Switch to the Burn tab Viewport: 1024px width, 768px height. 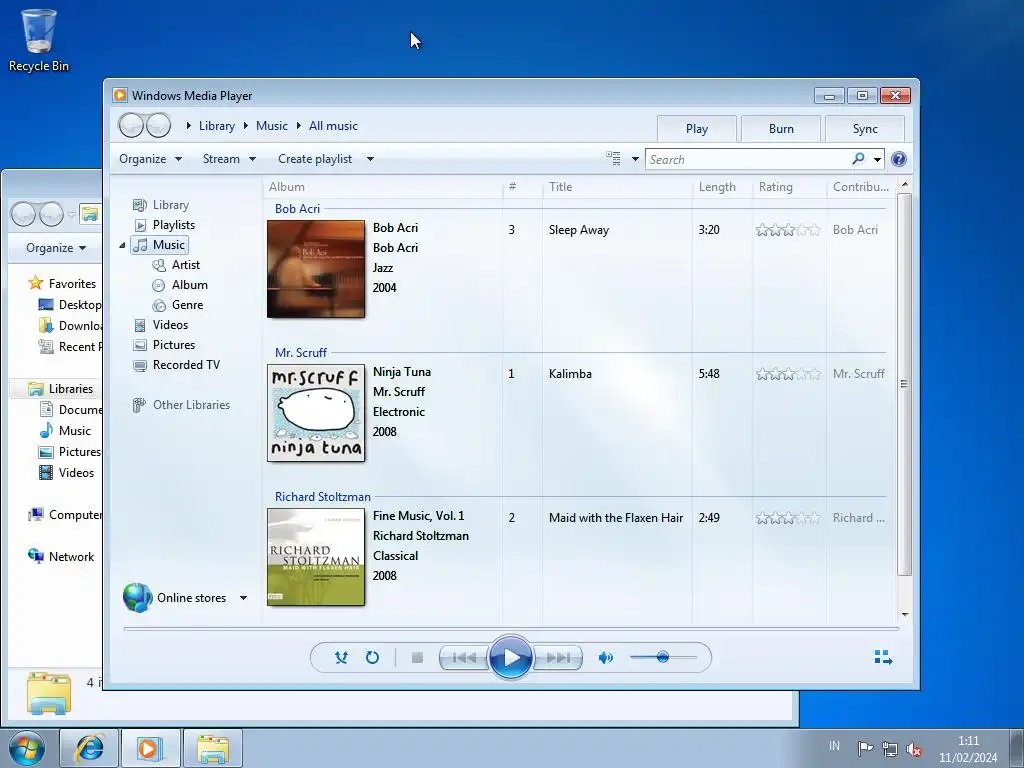[x=781, y=129]
